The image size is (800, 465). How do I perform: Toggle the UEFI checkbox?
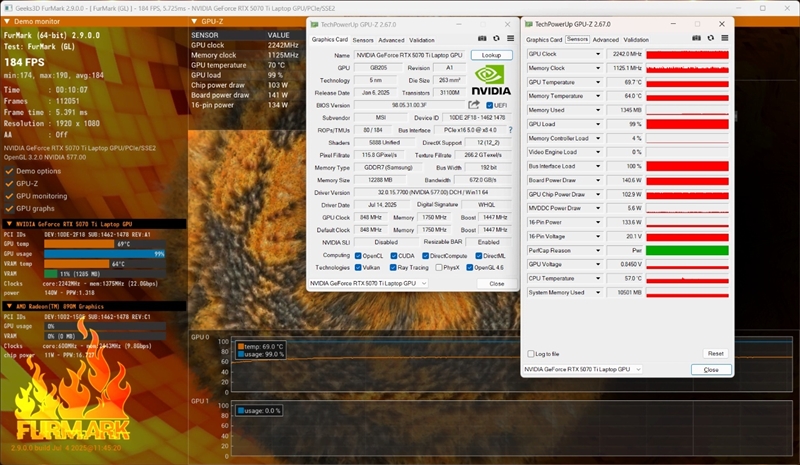coord(489,105)
